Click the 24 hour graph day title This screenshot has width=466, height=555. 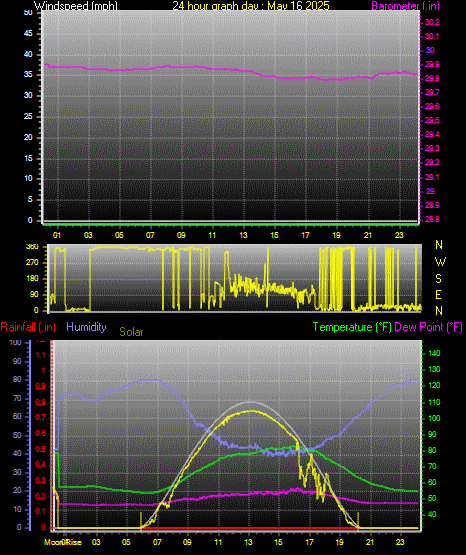pos(251,6)
